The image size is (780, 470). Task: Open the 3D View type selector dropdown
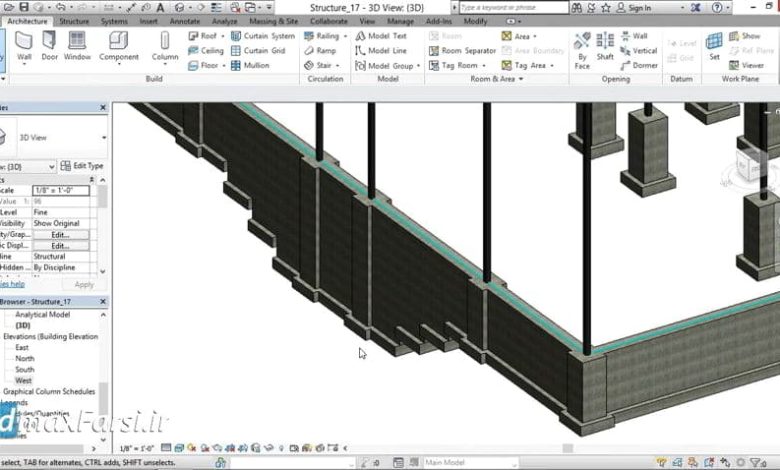click(x=104, y=138)
